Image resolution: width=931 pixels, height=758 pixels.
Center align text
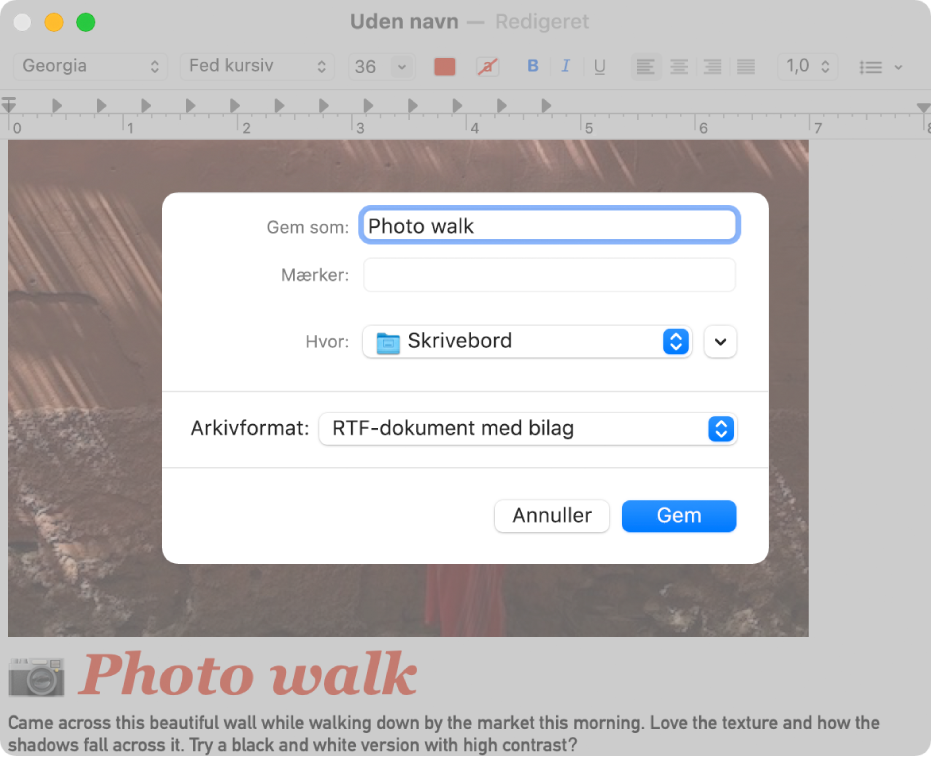[679, 66]
